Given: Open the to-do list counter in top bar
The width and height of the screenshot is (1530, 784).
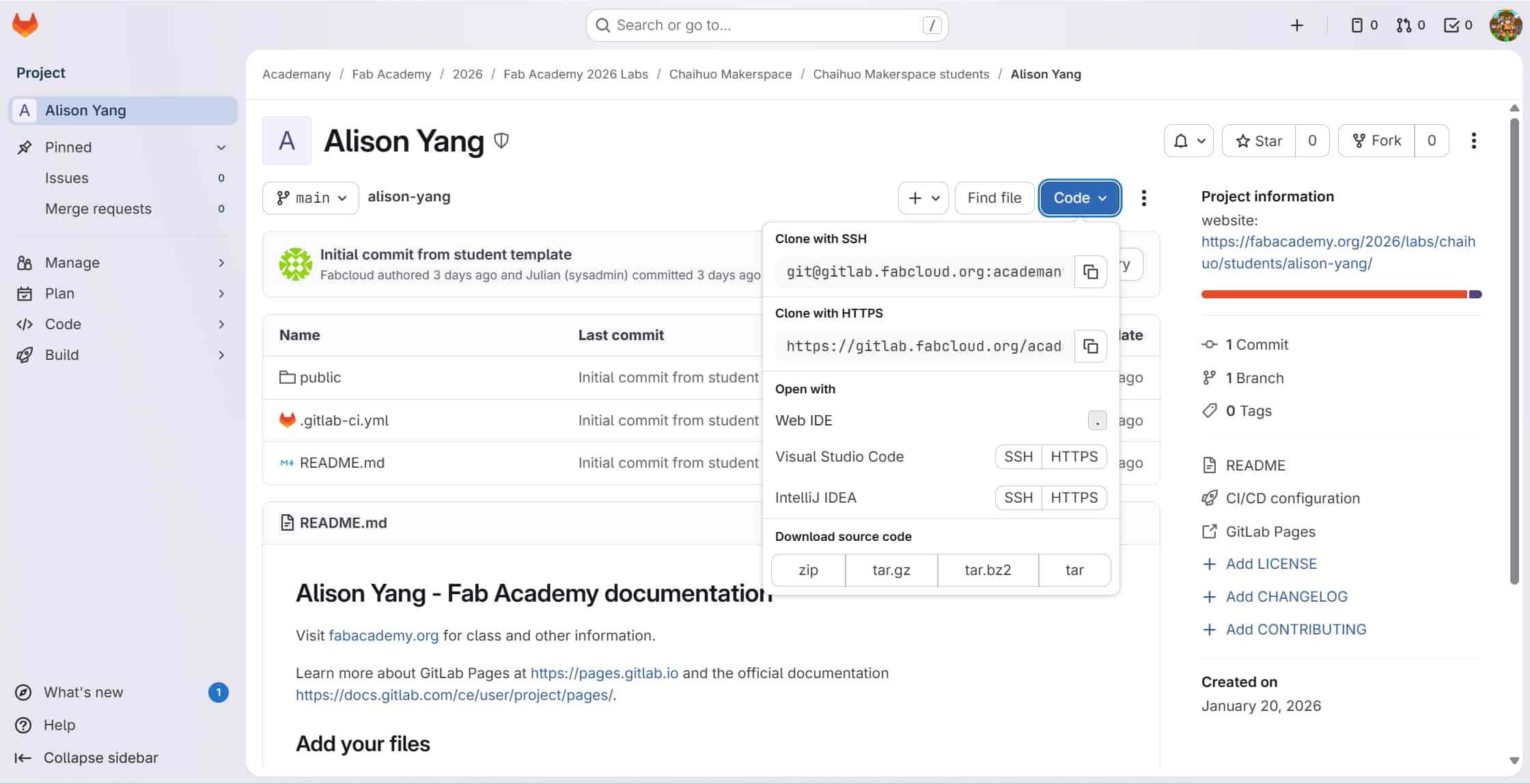Looking at the screenshot, I should pyautogui.click(x=1457, y=25).
